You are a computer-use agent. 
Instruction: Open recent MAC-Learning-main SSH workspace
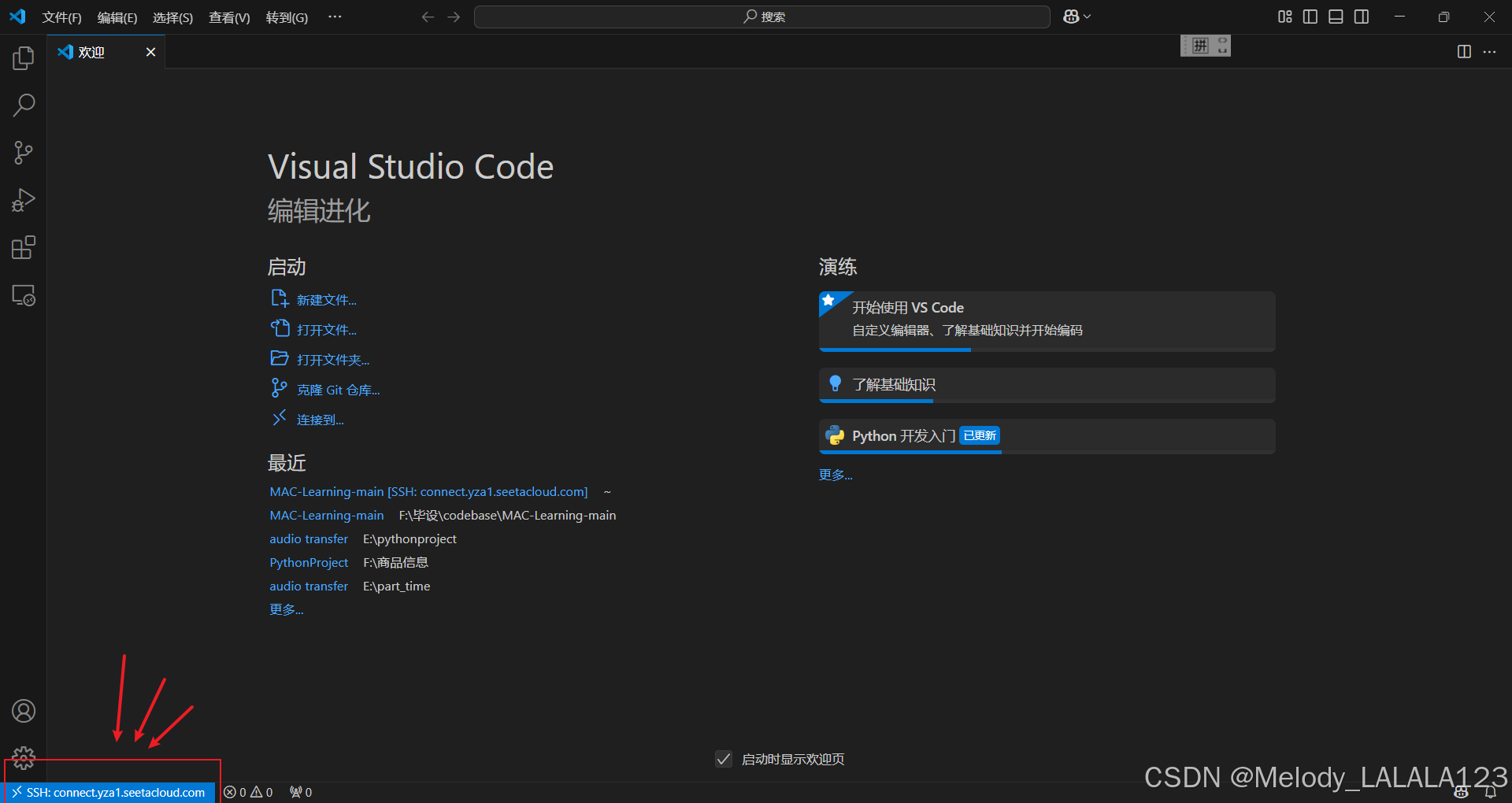point(428,491)
